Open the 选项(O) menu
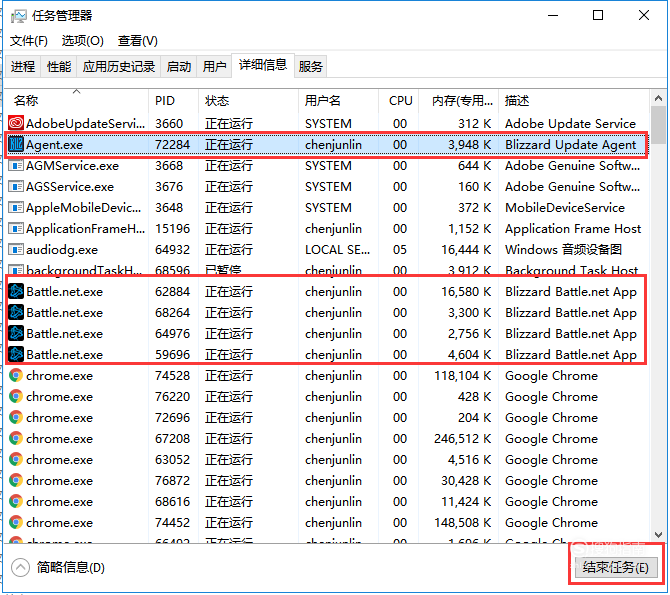This screenshot has width=670, height=595. 82,41
